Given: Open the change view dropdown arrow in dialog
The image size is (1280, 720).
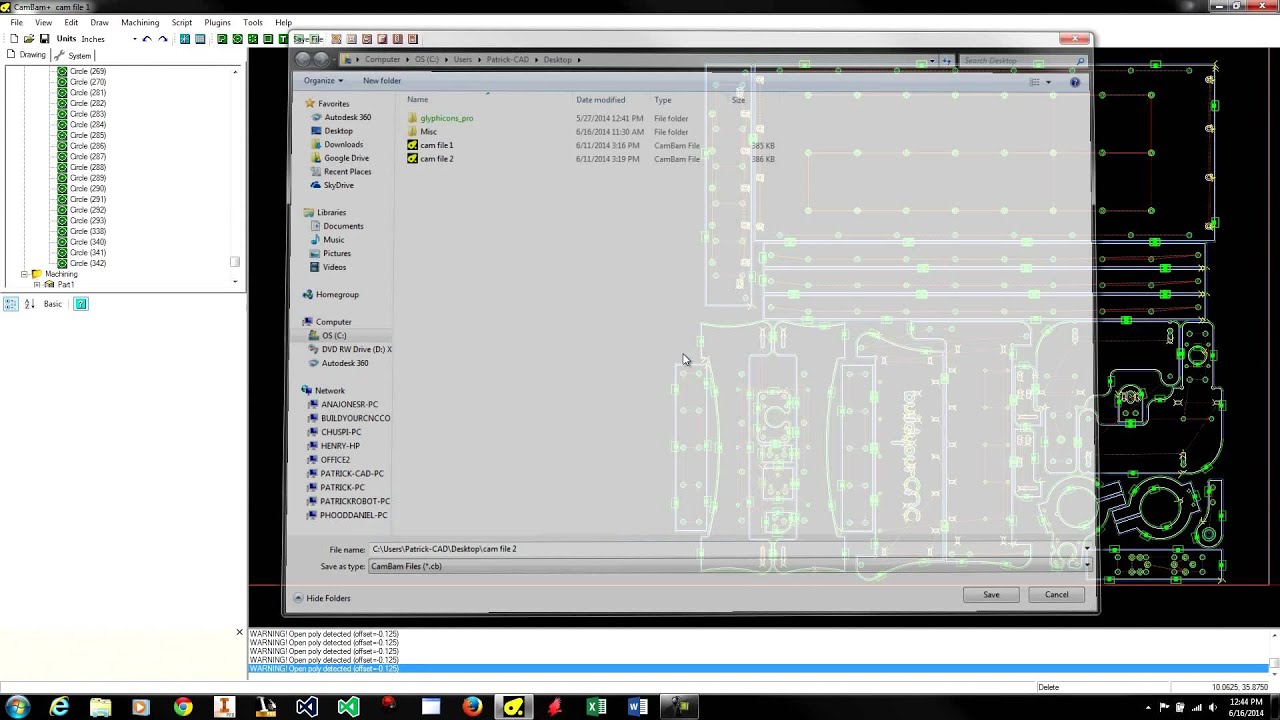Looking at the screenshot, I should 1048,82.
